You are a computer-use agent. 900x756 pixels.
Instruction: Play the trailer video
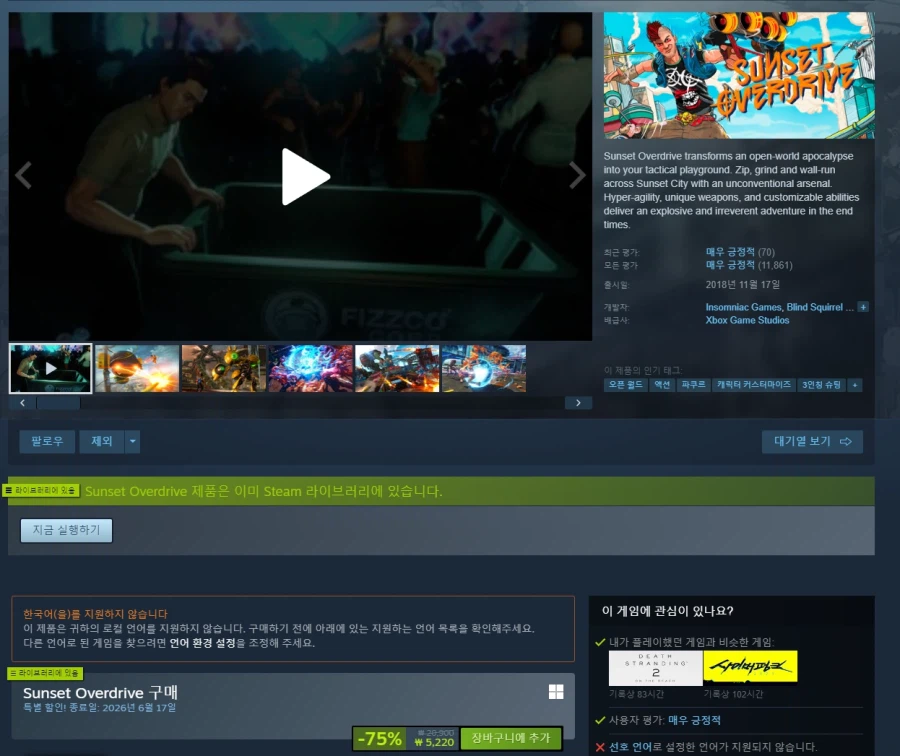305,177
